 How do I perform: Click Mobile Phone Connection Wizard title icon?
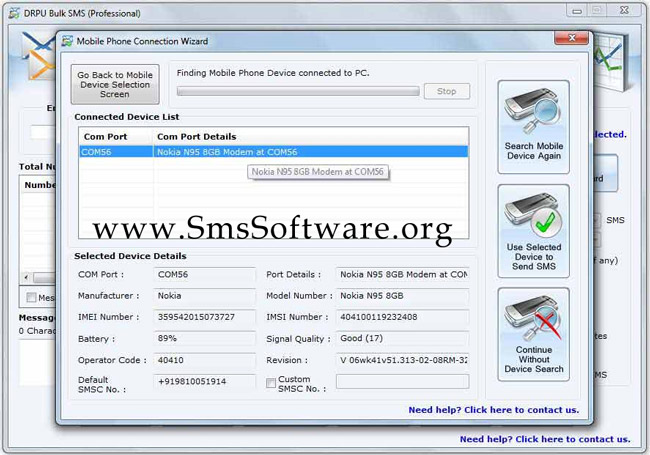(67, 41)
